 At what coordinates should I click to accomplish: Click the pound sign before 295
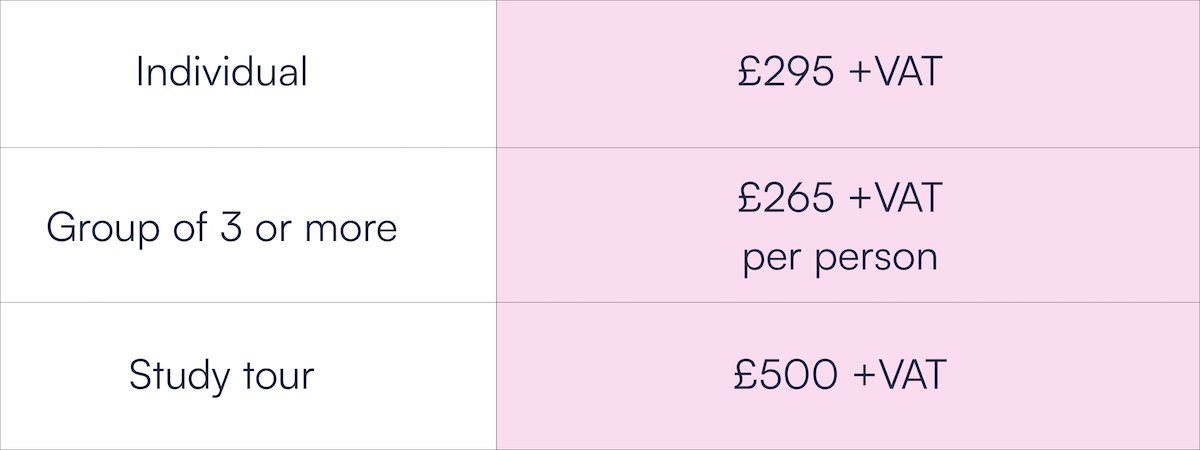click(750, 73)
